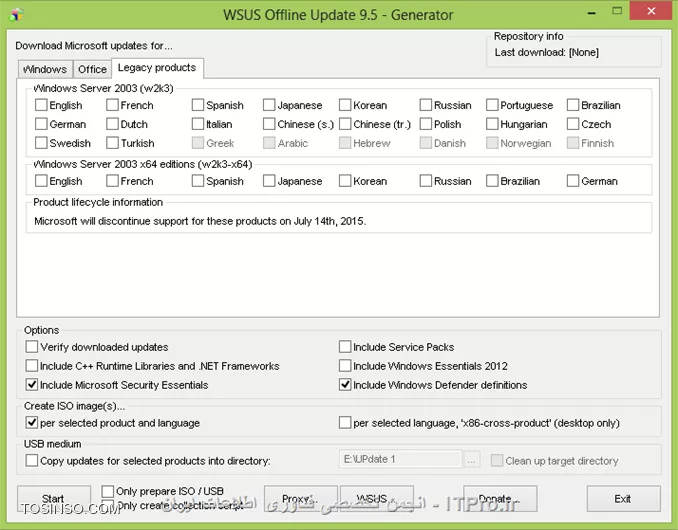Check Spanish under Windows Server 2003 (w2k3)
678x530 pixels.
pyautogui.click(x=198, y=105)
